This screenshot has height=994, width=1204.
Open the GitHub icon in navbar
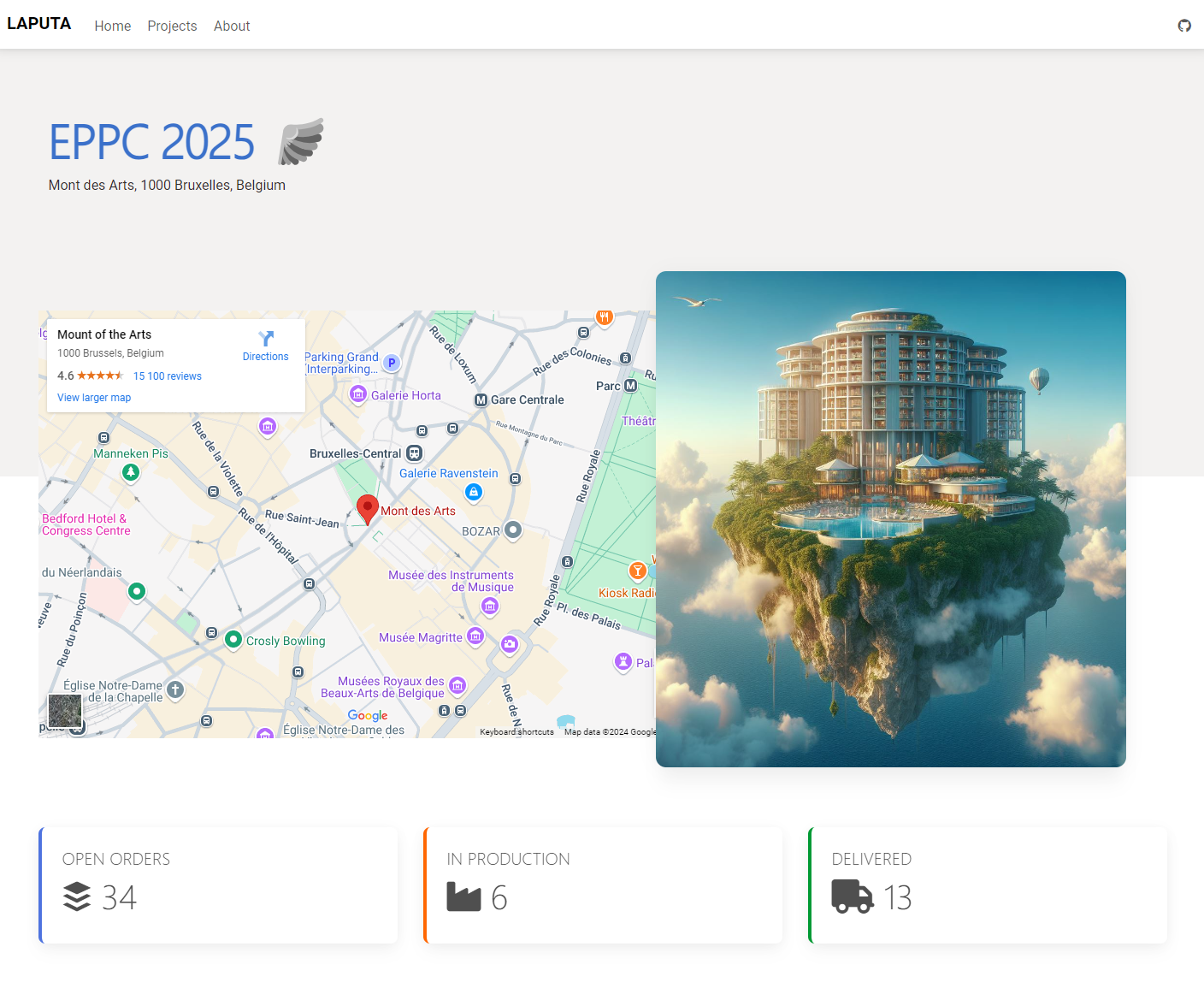[1184, 26]
